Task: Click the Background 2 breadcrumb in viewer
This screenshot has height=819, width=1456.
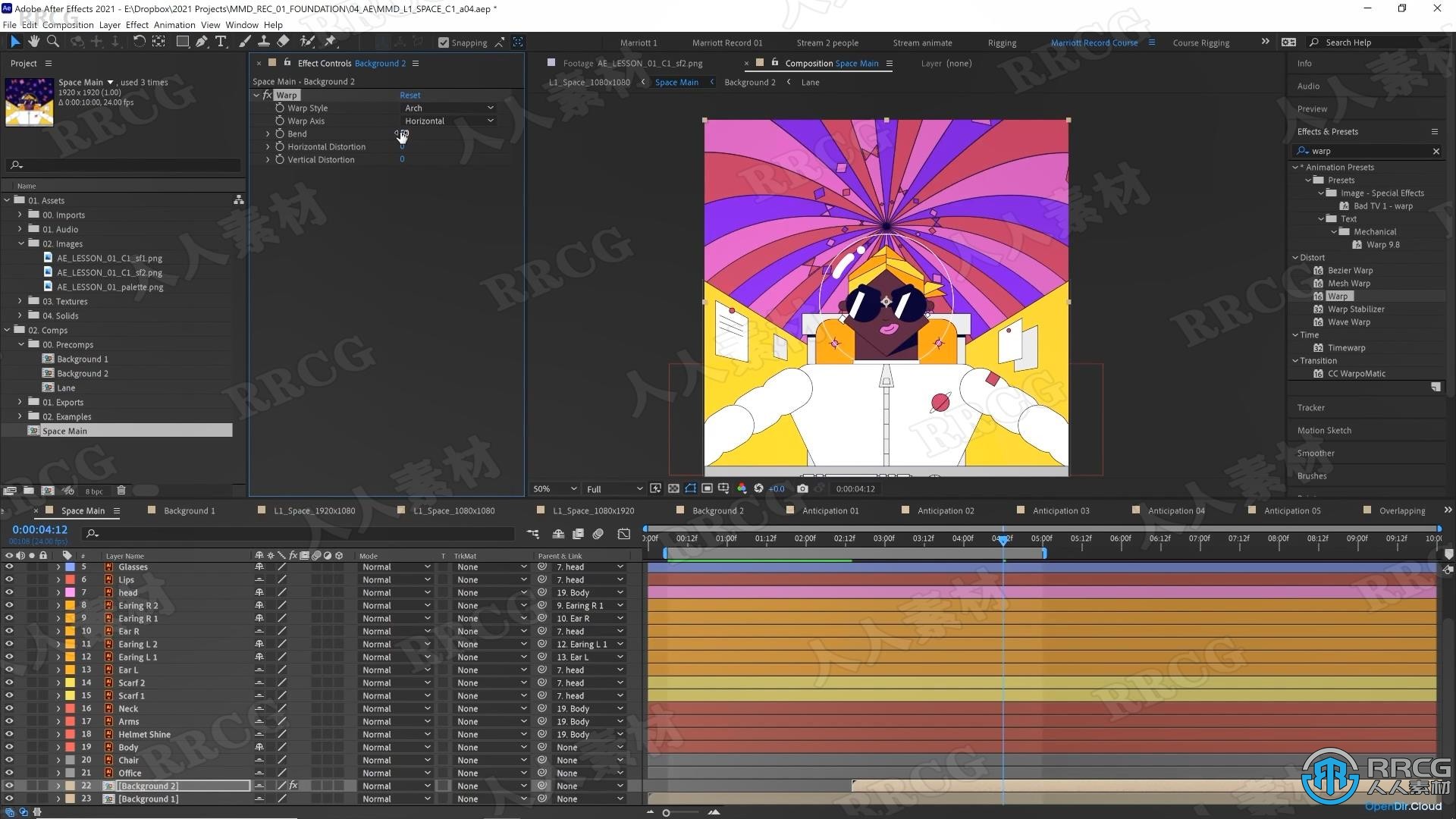Action: [x=749, y=82]
